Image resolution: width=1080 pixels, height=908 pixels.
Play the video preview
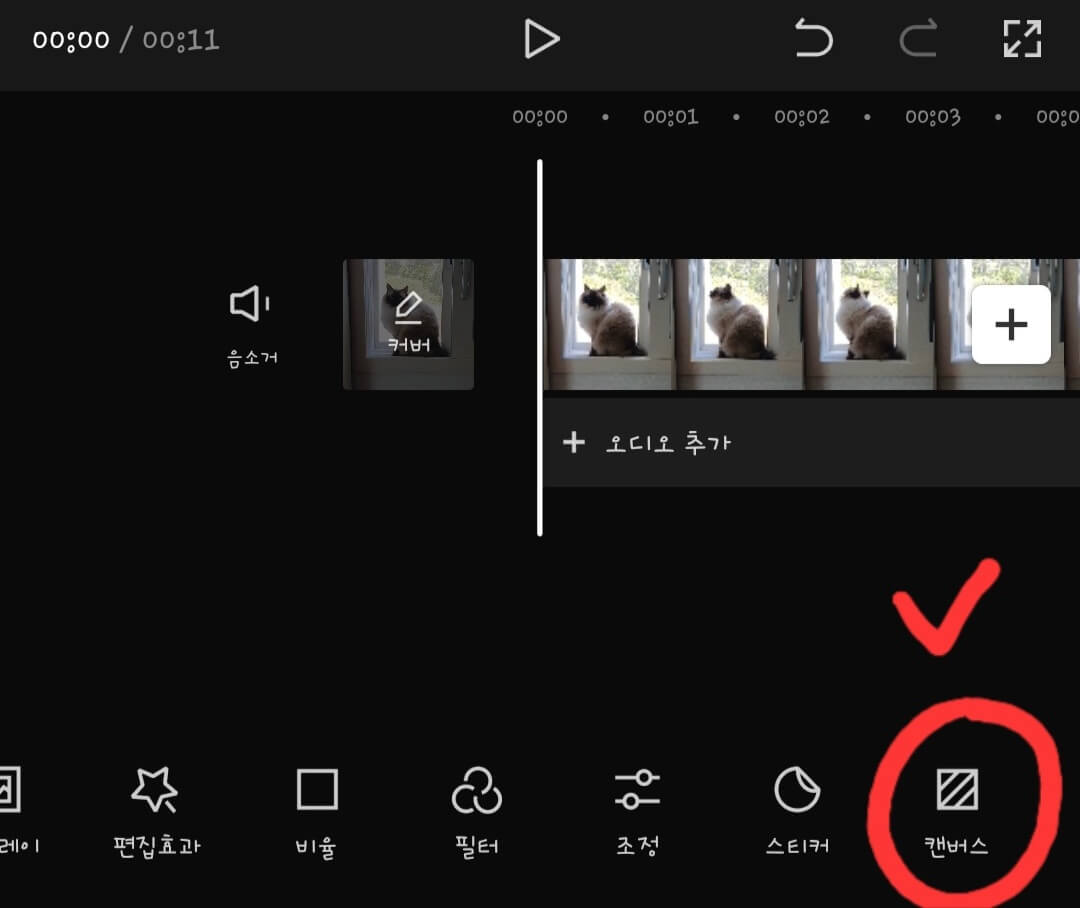(541, 39)
